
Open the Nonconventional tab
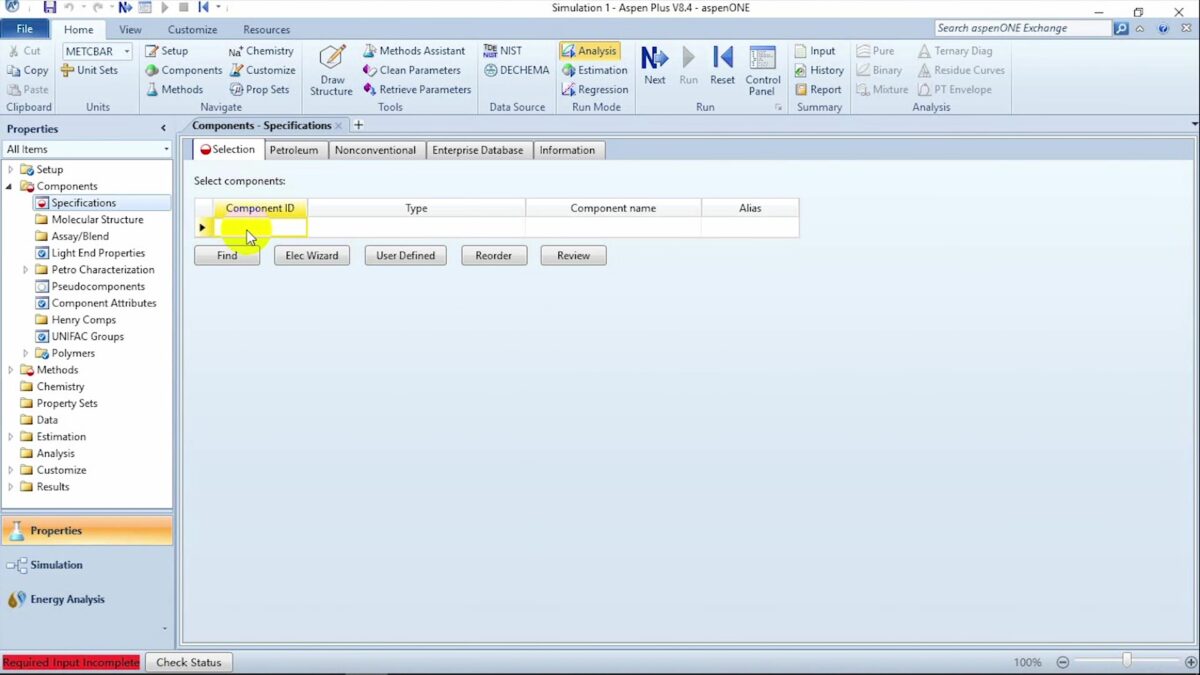(375, 150)
